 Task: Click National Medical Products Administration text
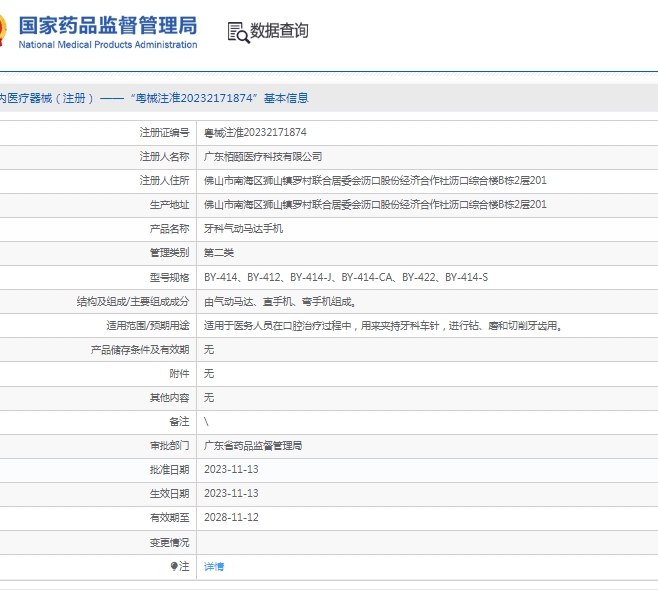(108, 44)
